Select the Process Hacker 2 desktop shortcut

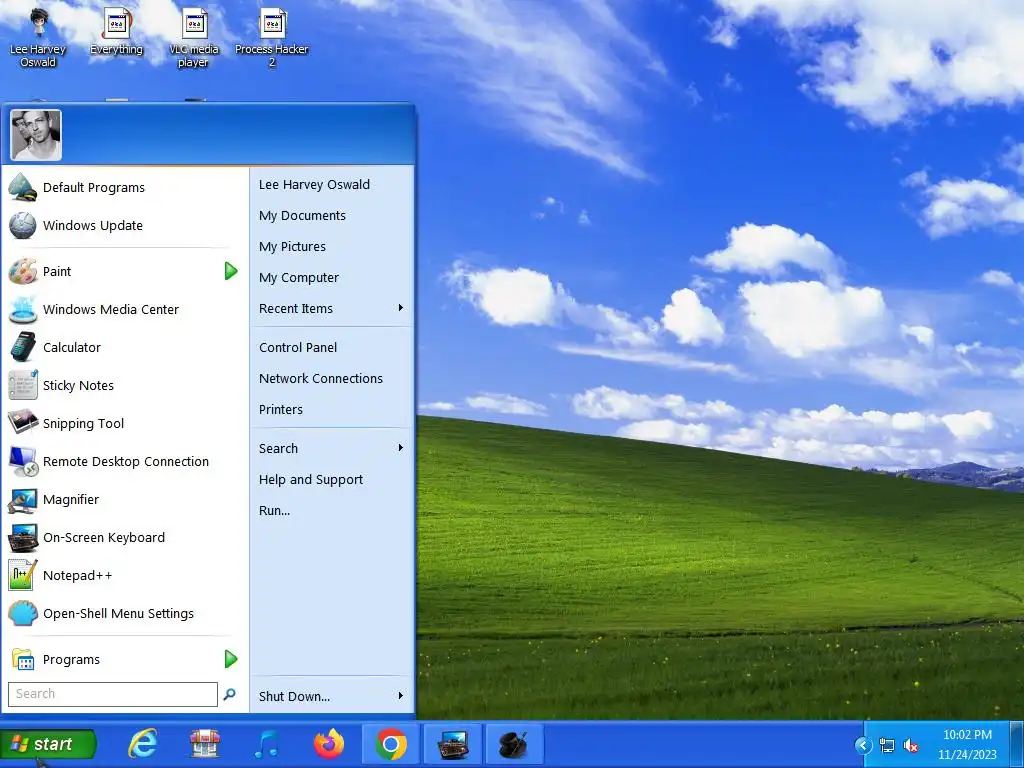pyautogui.click(x=272, y=37)
